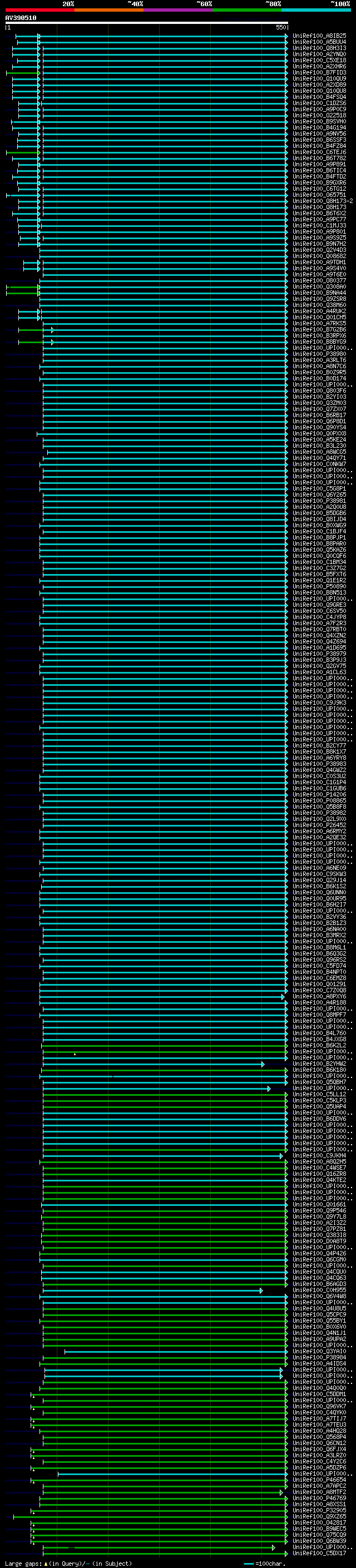Select label UniRef100_C5DDM1

(x=319, y=1394)
